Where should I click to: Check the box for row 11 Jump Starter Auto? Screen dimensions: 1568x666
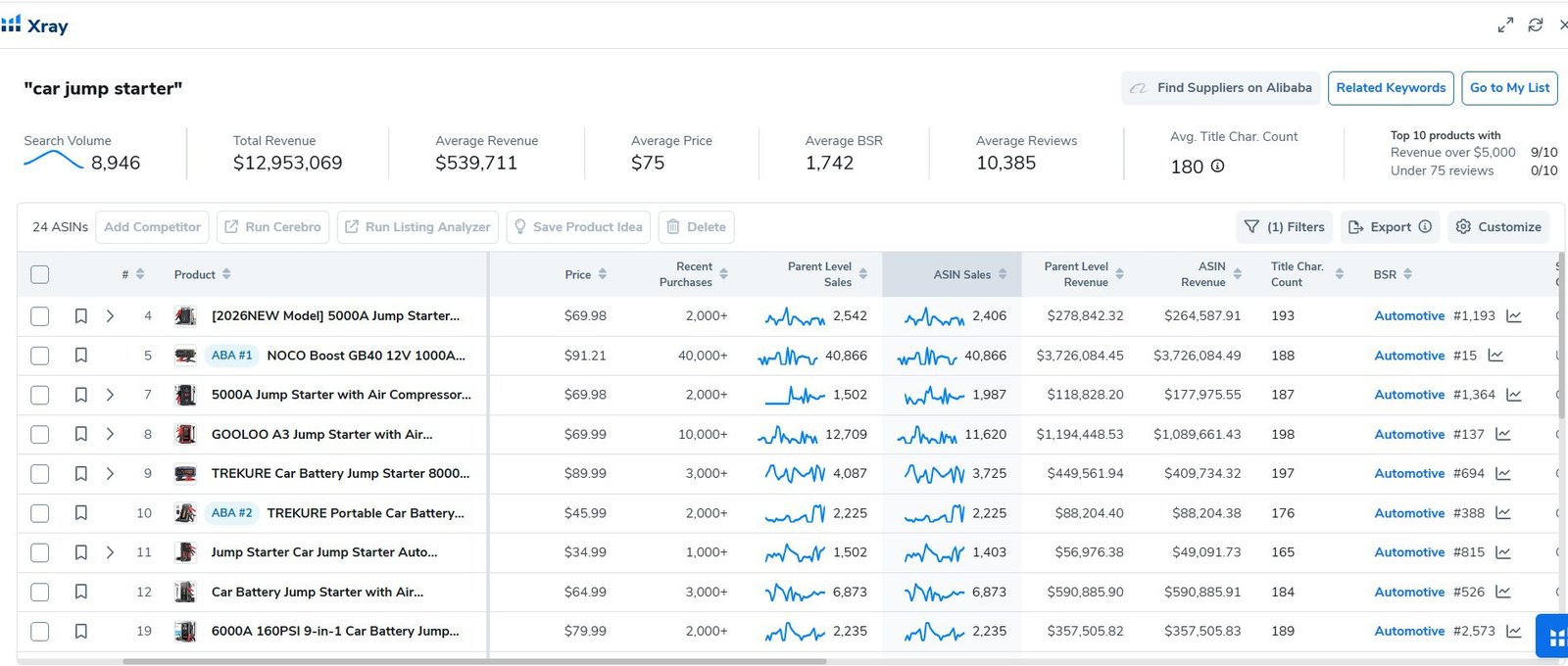(x=40, y=552)
